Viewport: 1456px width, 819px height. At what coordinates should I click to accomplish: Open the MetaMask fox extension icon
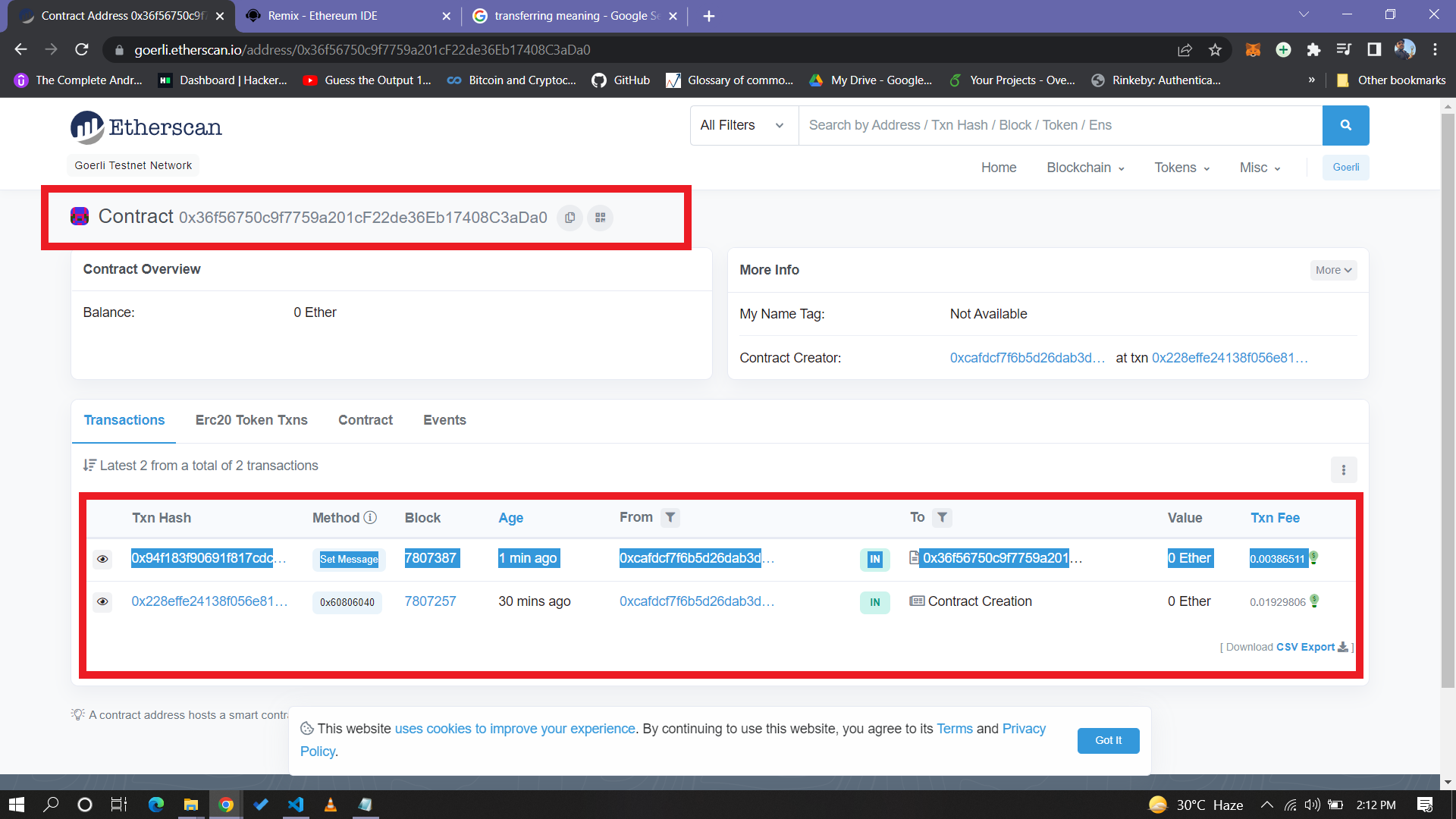tap(1253, 50)
